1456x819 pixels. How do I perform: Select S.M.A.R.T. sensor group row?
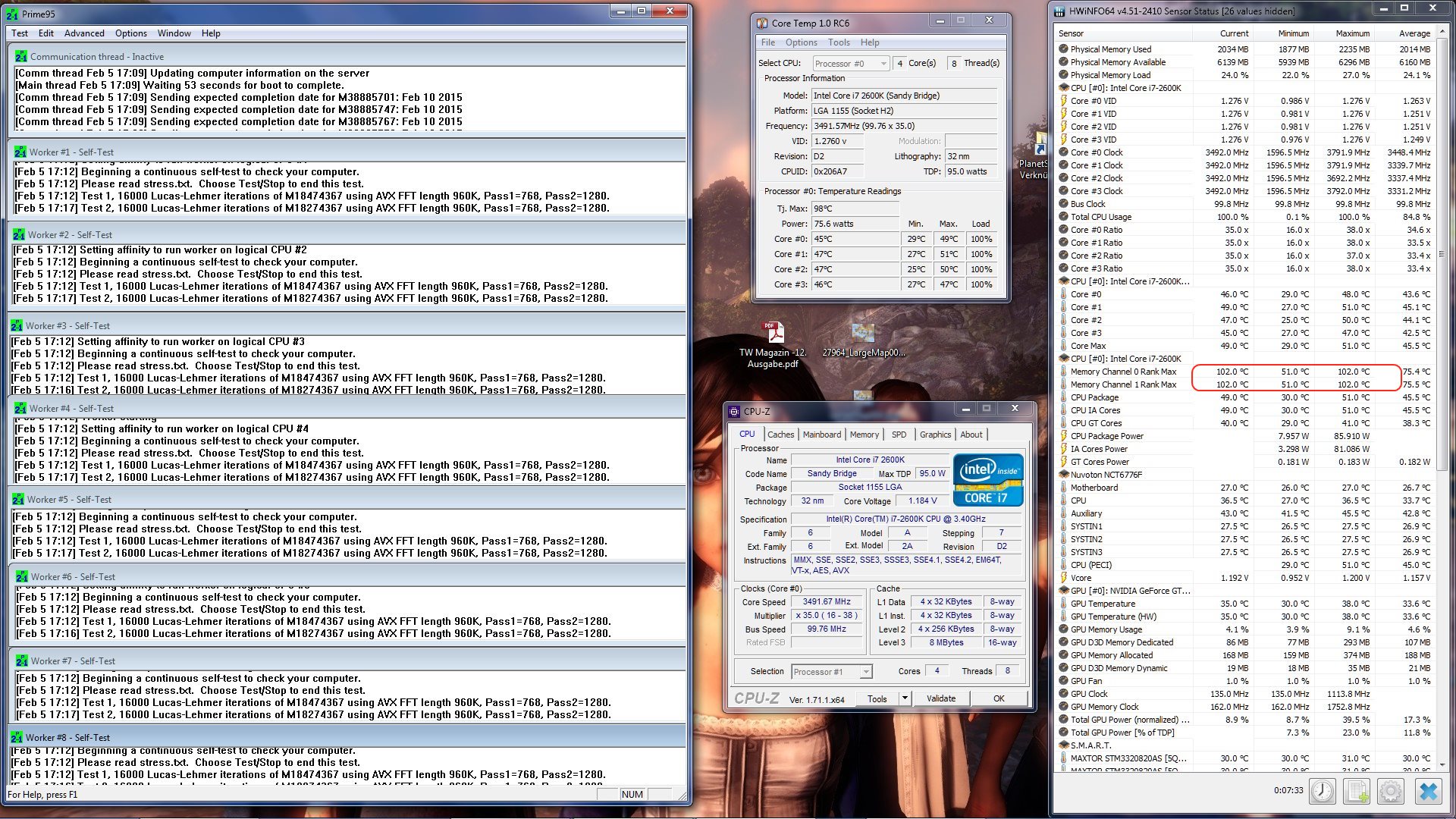click(x=1244, y=745)
